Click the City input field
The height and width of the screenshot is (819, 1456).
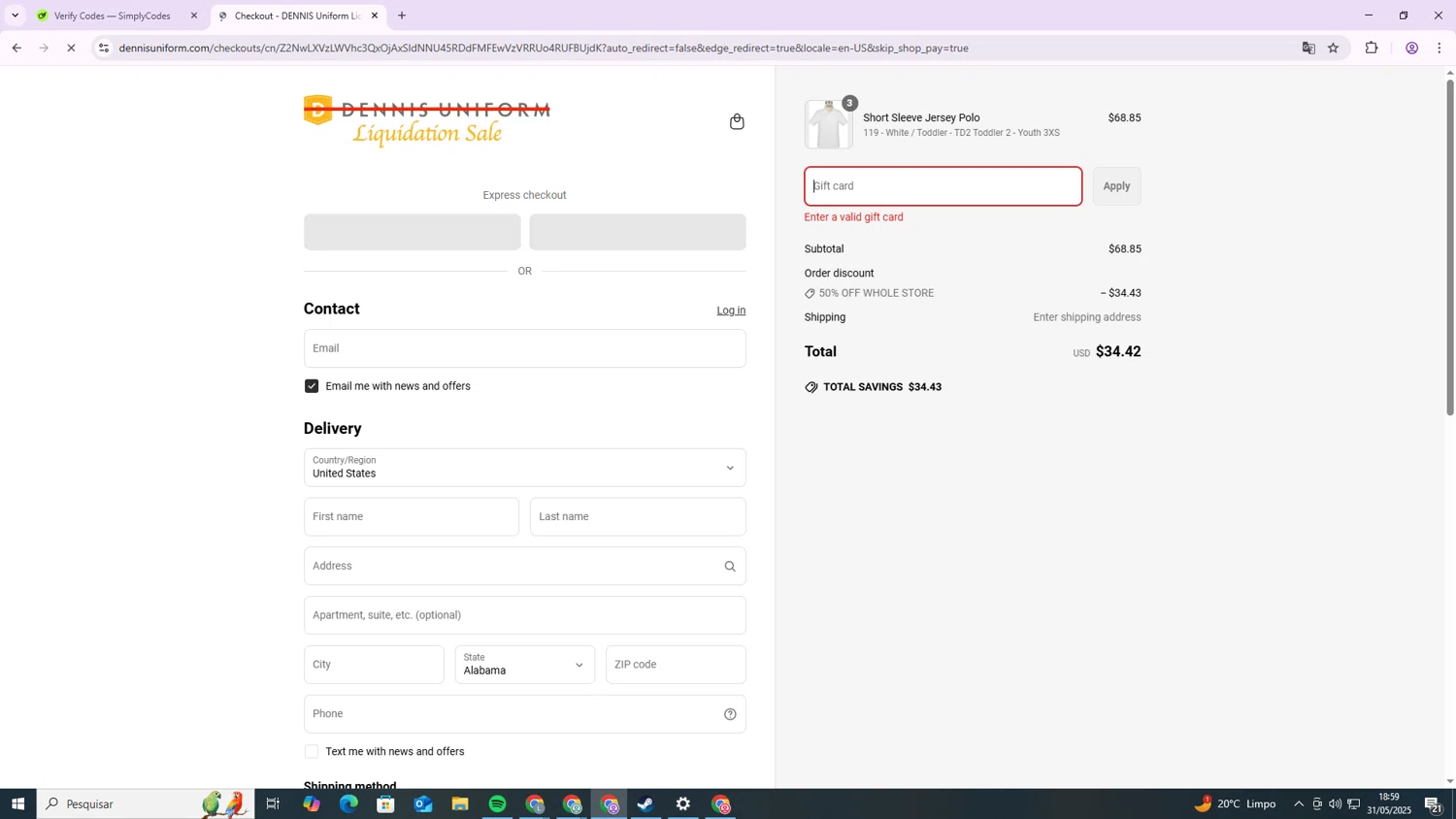tap(374, 665)
